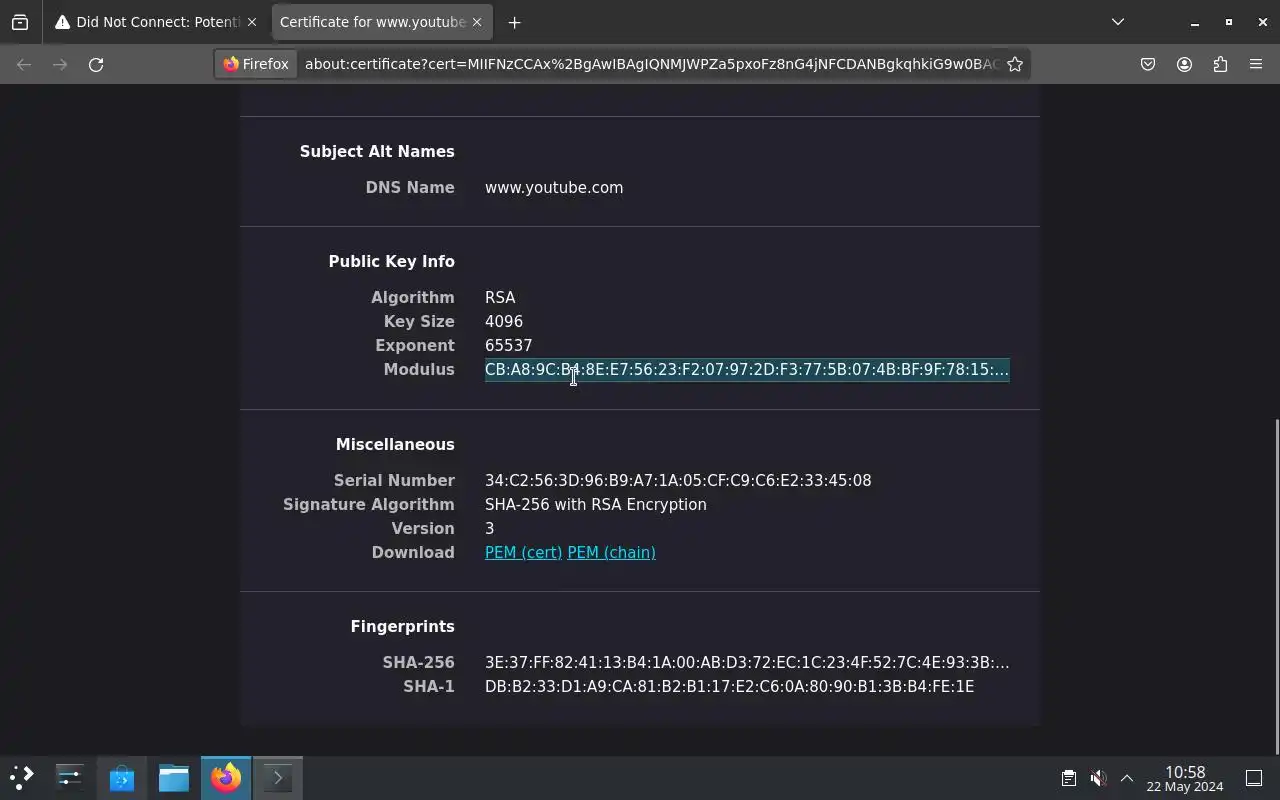The image size is (1280, 800).
Task: Open the Save to Pocket button
Action: pyautogui.click(x=1148, y=64)
